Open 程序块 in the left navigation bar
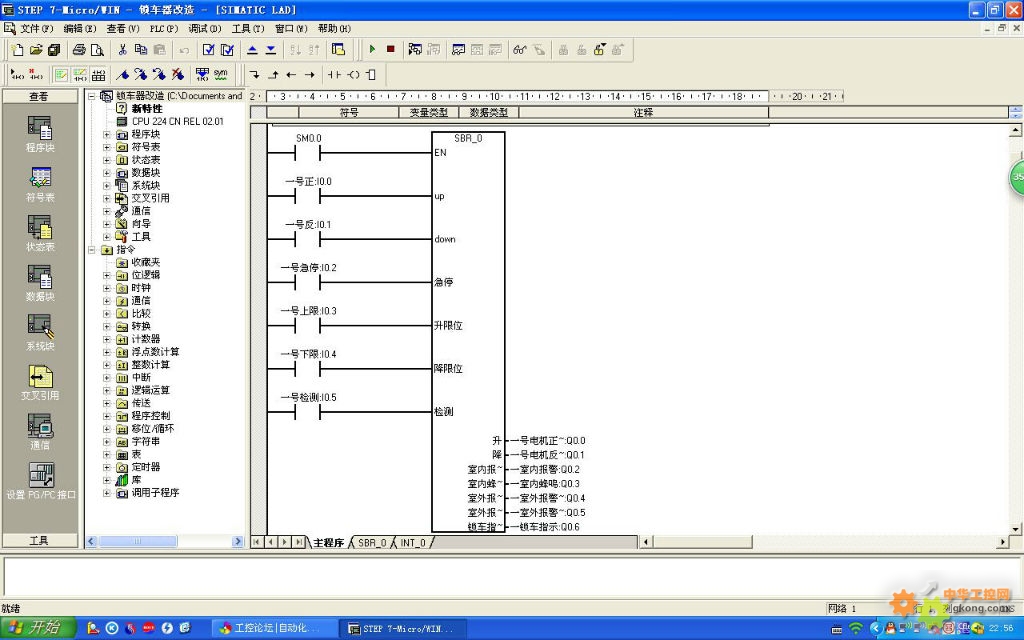Viewport: 1024px width, 640px height. click(39, 134)
